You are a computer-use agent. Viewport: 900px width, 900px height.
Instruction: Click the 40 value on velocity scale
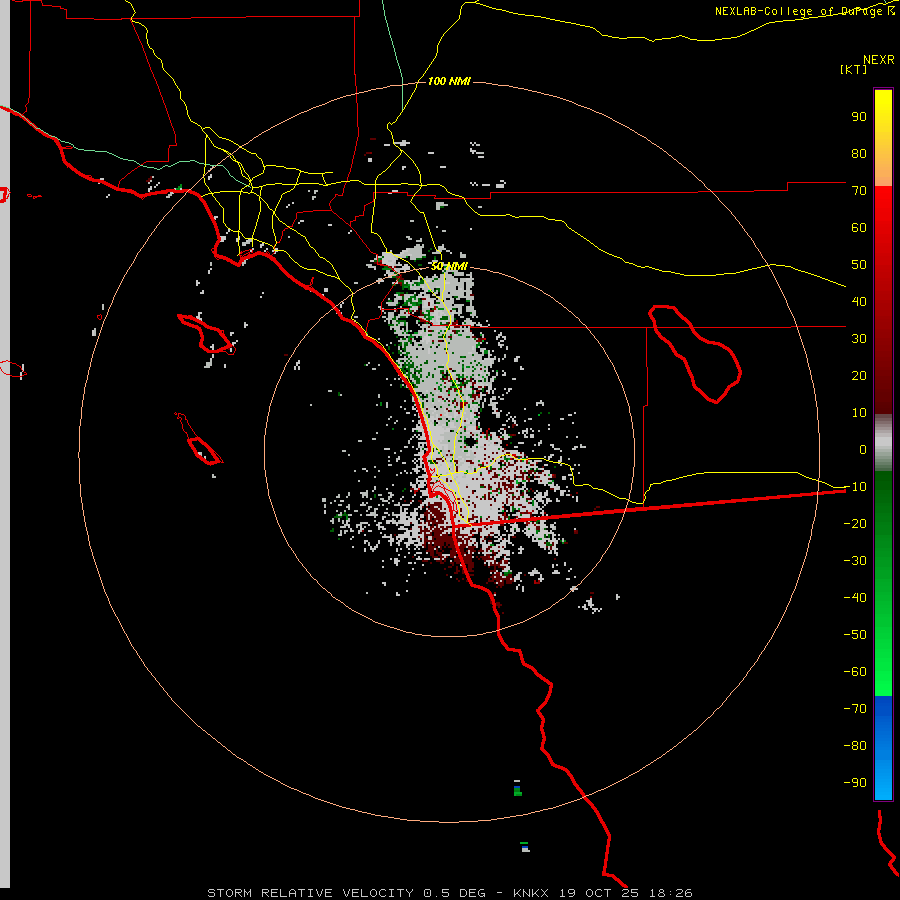pyautogui.click(x=859, y=301)
